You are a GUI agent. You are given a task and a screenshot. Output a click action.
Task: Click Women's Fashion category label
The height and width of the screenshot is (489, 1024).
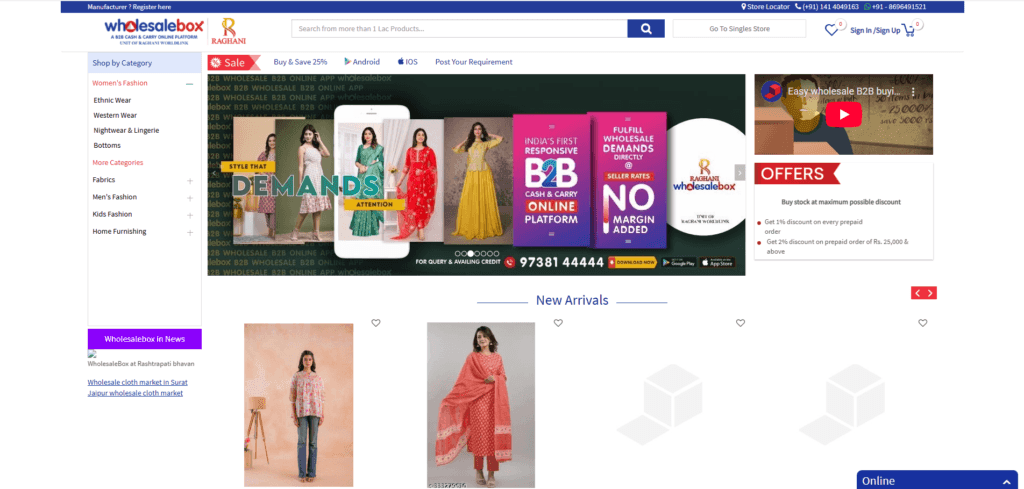[120, 83]
